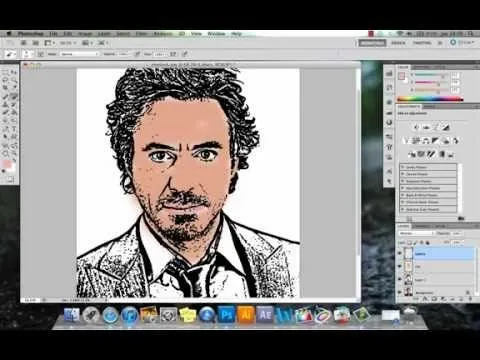Open the zoom level dropdown in application bar
Image resolution: width=480 pixels, height=360 pixels.
pos(68,43)
